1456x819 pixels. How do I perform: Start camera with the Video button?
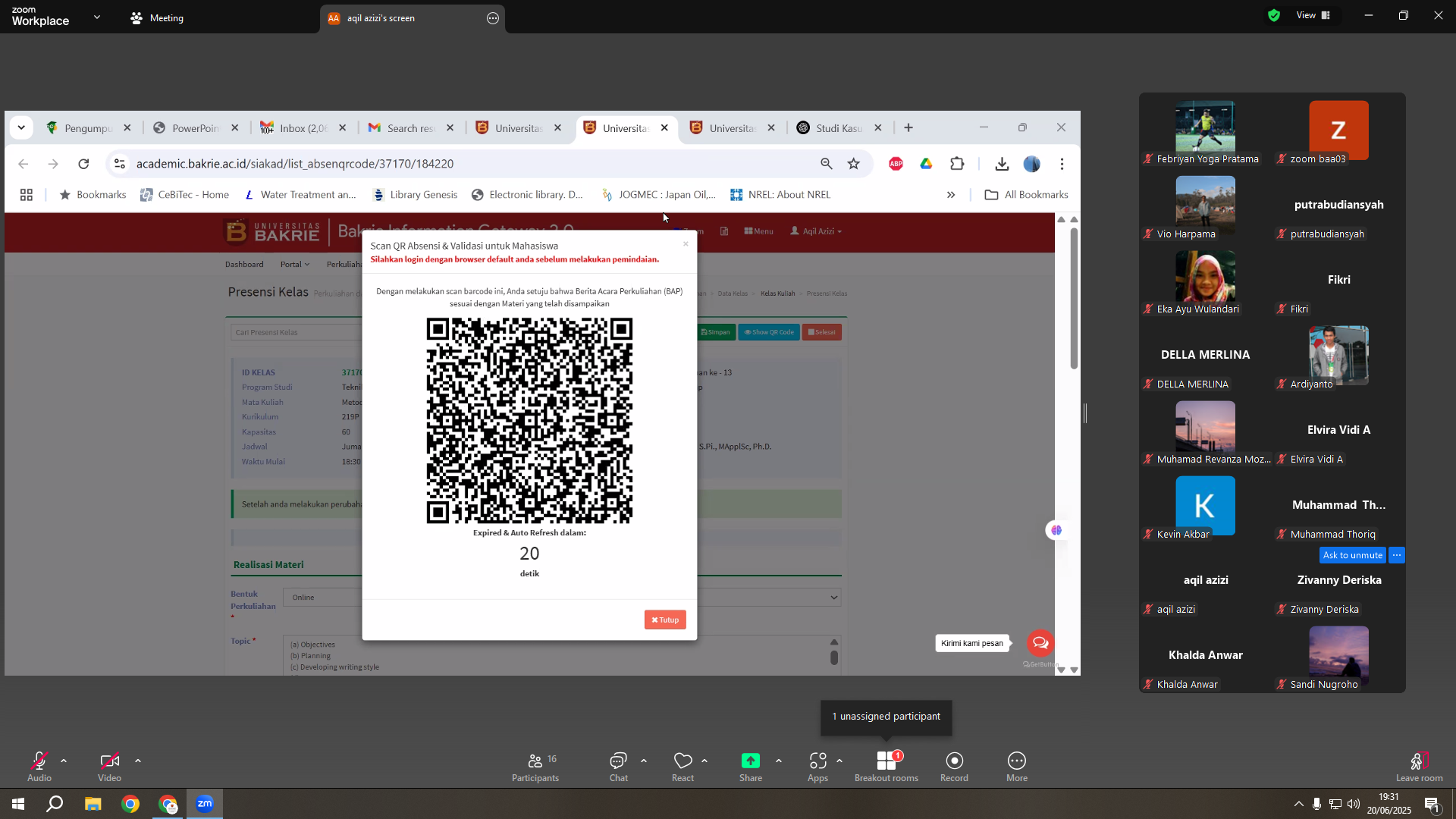[x=109, y=766]
